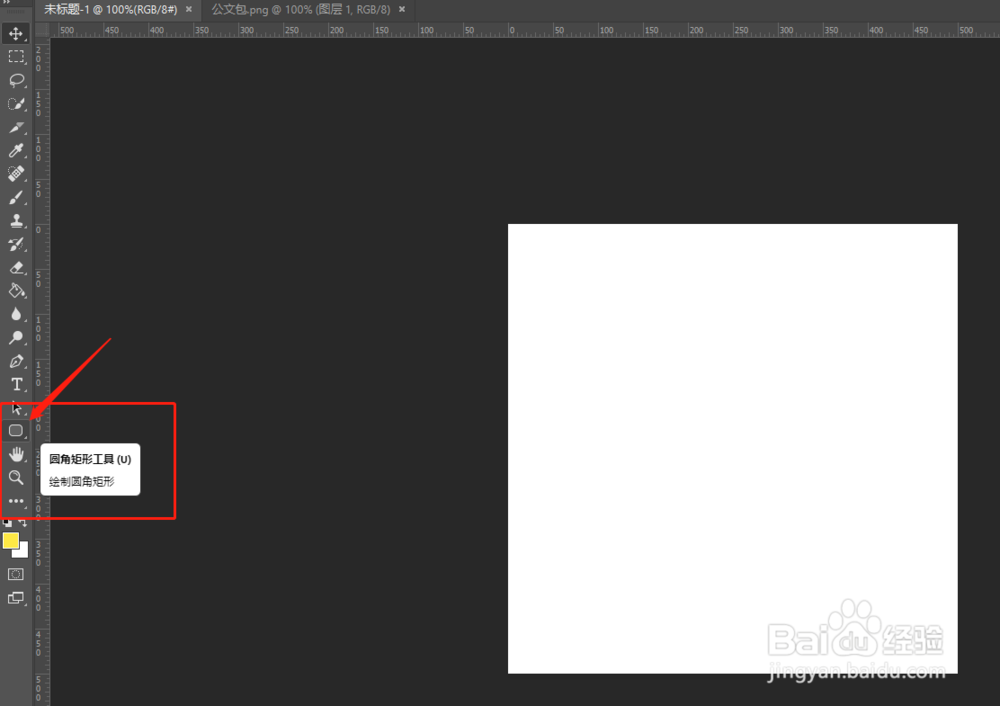1000x706 pixels.
Task: Select the Zoom magnifier tool
Action: tap(16, 478)
